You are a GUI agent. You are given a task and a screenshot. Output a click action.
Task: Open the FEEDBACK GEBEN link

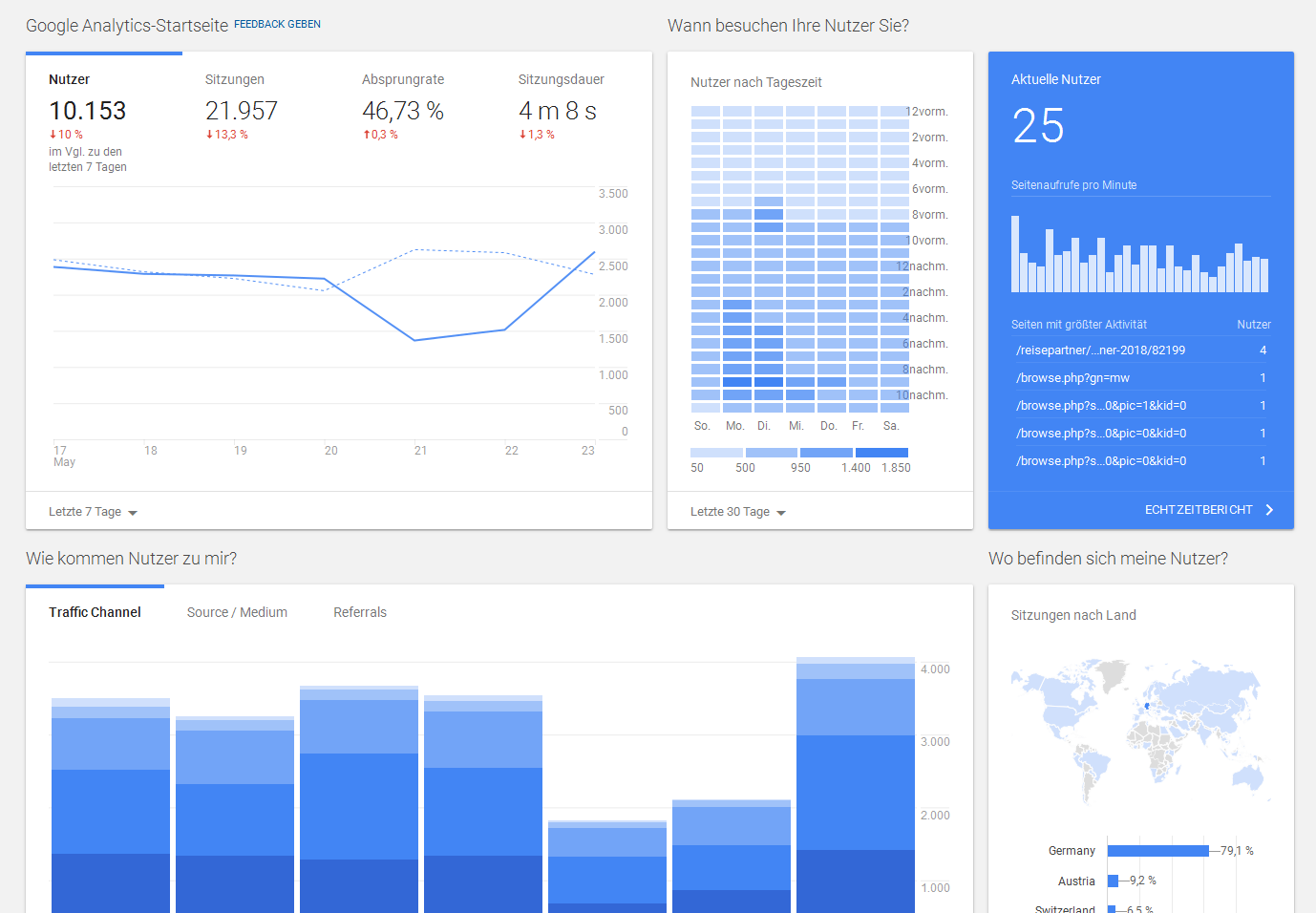pos(277,24)
